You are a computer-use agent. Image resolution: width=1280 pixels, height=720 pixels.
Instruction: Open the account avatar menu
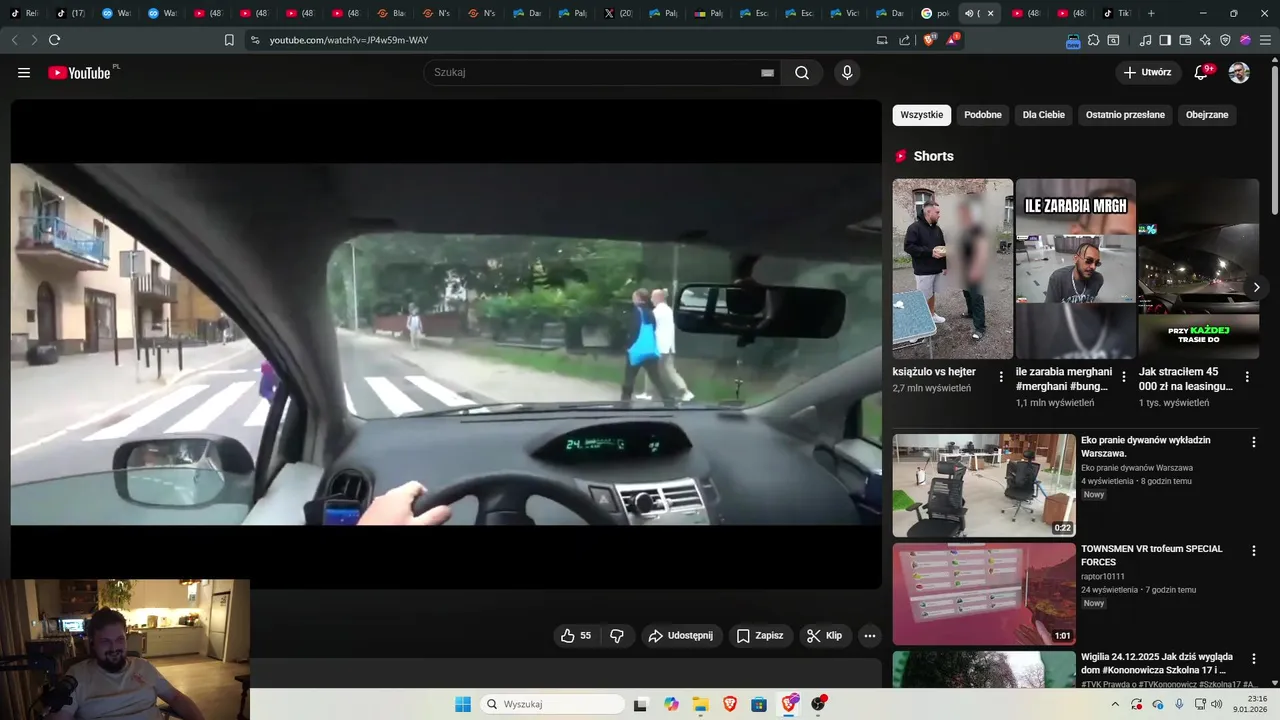pos(1239,72)
